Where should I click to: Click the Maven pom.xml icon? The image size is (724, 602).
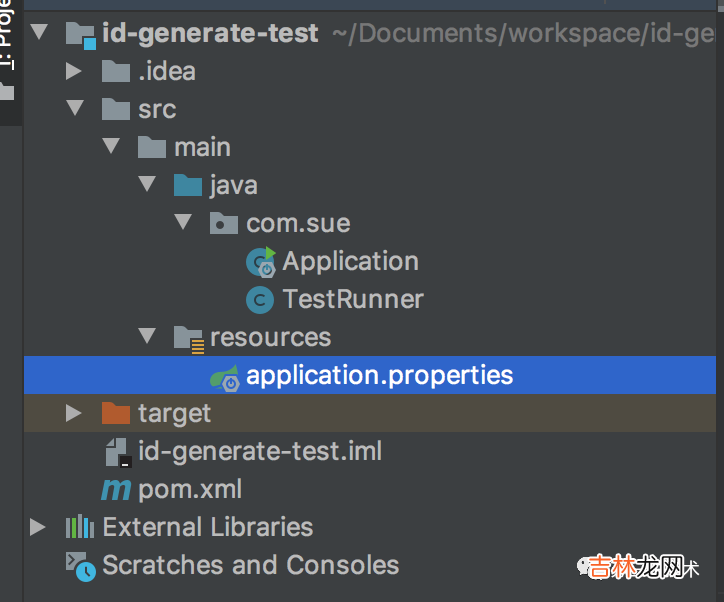pos(116,490)
